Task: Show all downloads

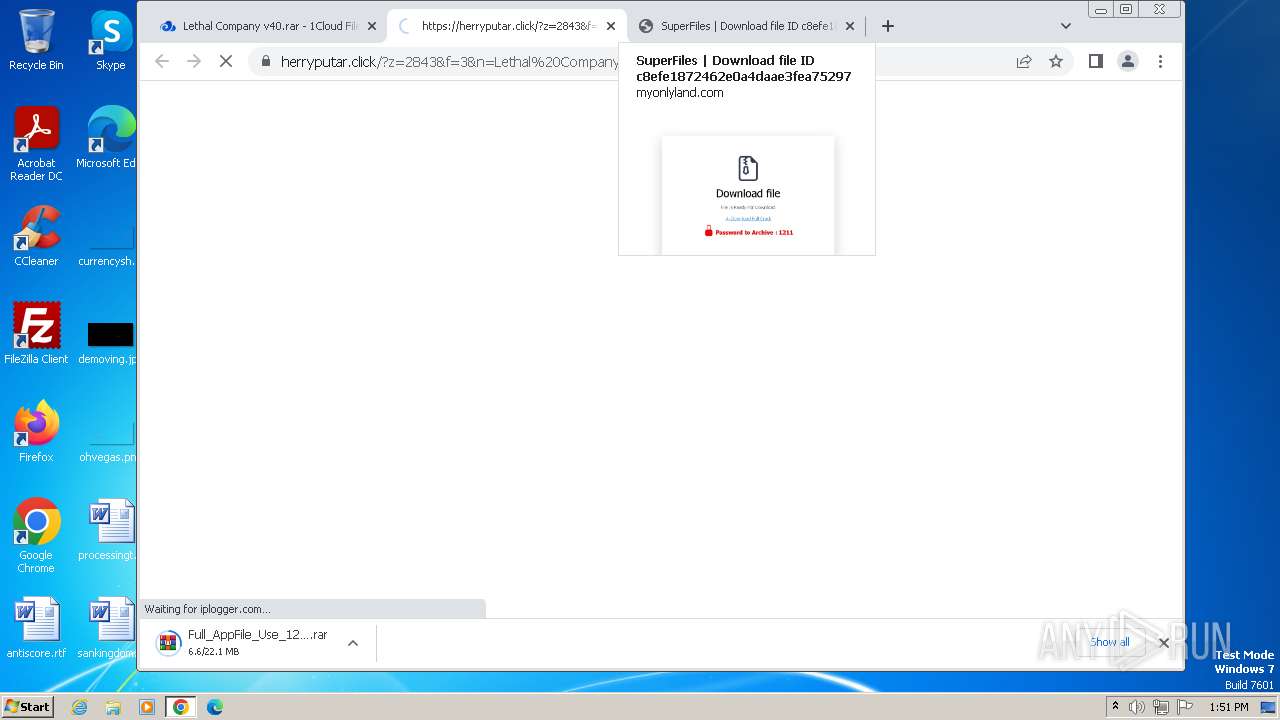Action: point(1110,642)
